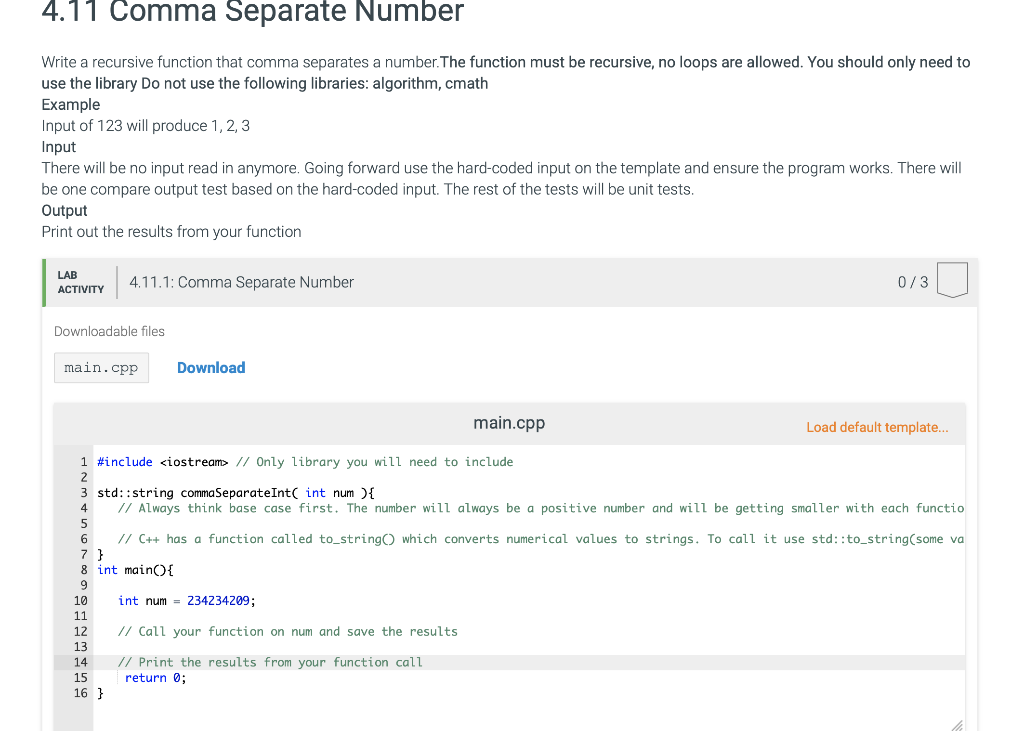Screen dimensions: 1024x731
Task: Open the Download link for main.cpp
Action: point(210,367)
